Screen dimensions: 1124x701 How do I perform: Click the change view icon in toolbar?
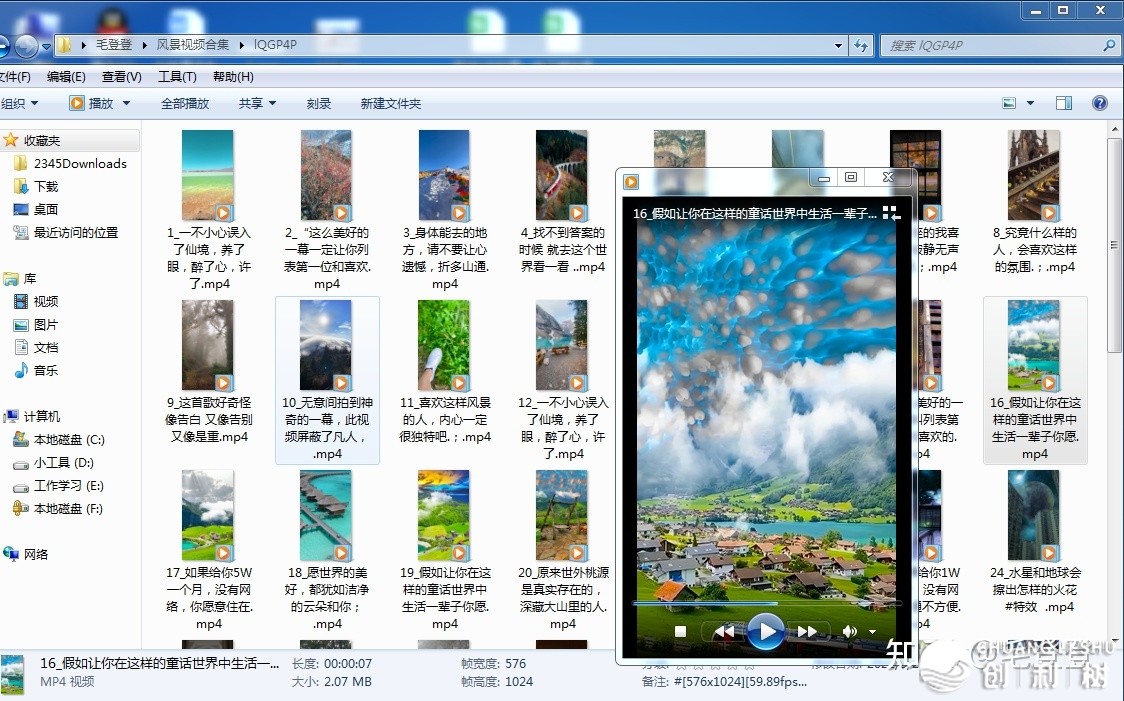click(1009, 103)
